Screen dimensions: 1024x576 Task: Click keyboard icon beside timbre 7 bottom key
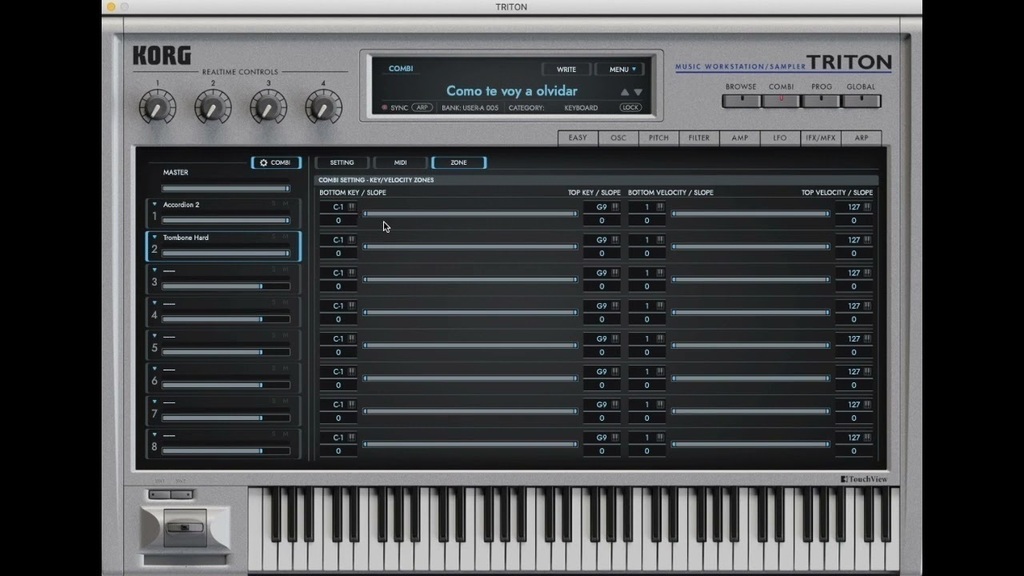[351, 405]
